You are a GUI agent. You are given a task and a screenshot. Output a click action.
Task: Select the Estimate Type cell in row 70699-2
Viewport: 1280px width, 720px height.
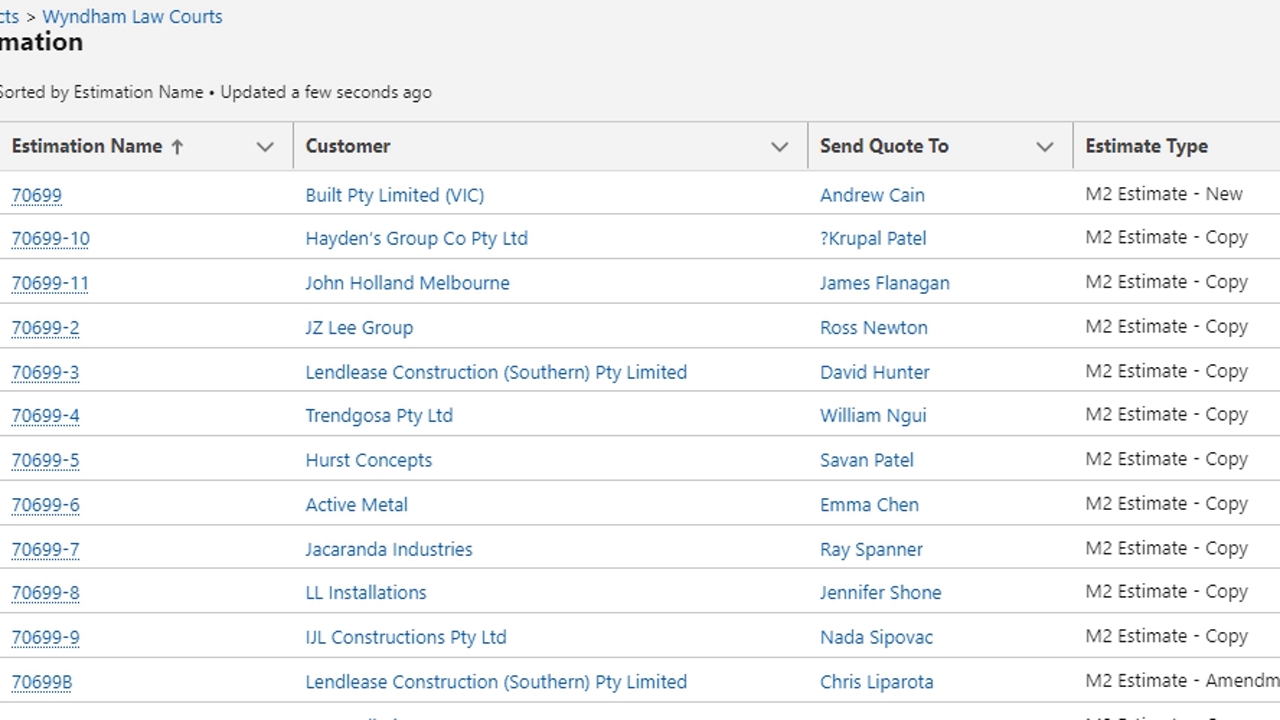click(x=1167, y=327)
